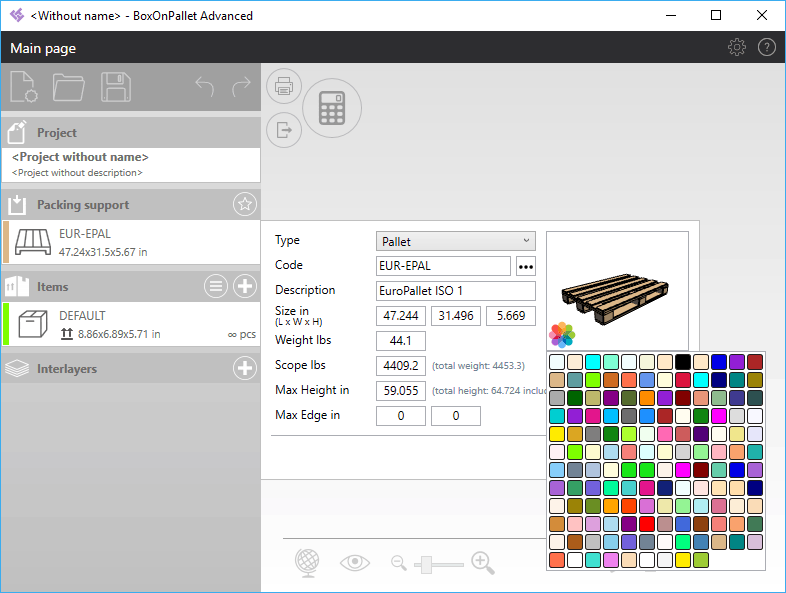Click the Main page title
786x593 pixels.
pos(43,48)
